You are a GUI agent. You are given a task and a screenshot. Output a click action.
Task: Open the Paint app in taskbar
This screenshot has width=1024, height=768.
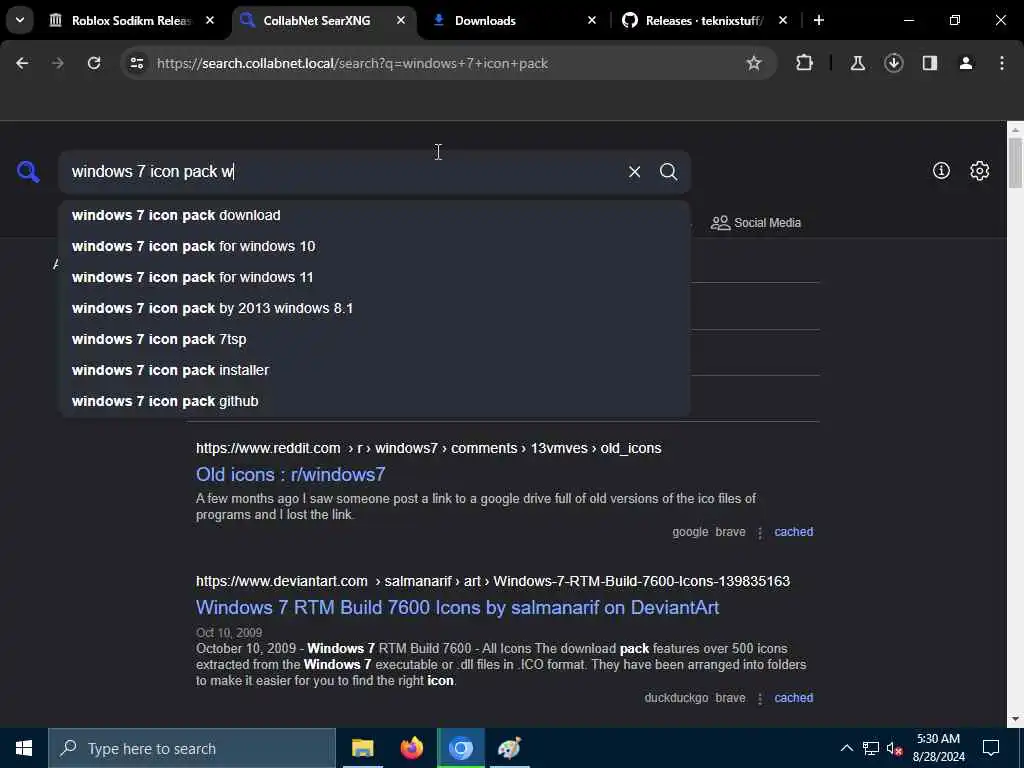click(x=509, y=748)
